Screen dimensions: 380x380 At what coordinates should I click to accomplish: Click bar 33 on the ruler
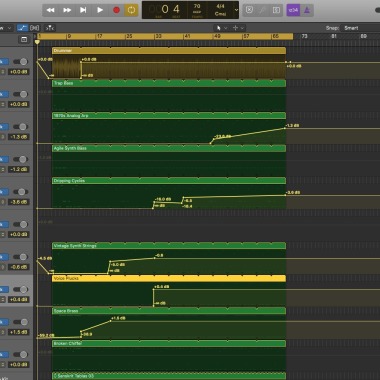(x=158, y=36)
